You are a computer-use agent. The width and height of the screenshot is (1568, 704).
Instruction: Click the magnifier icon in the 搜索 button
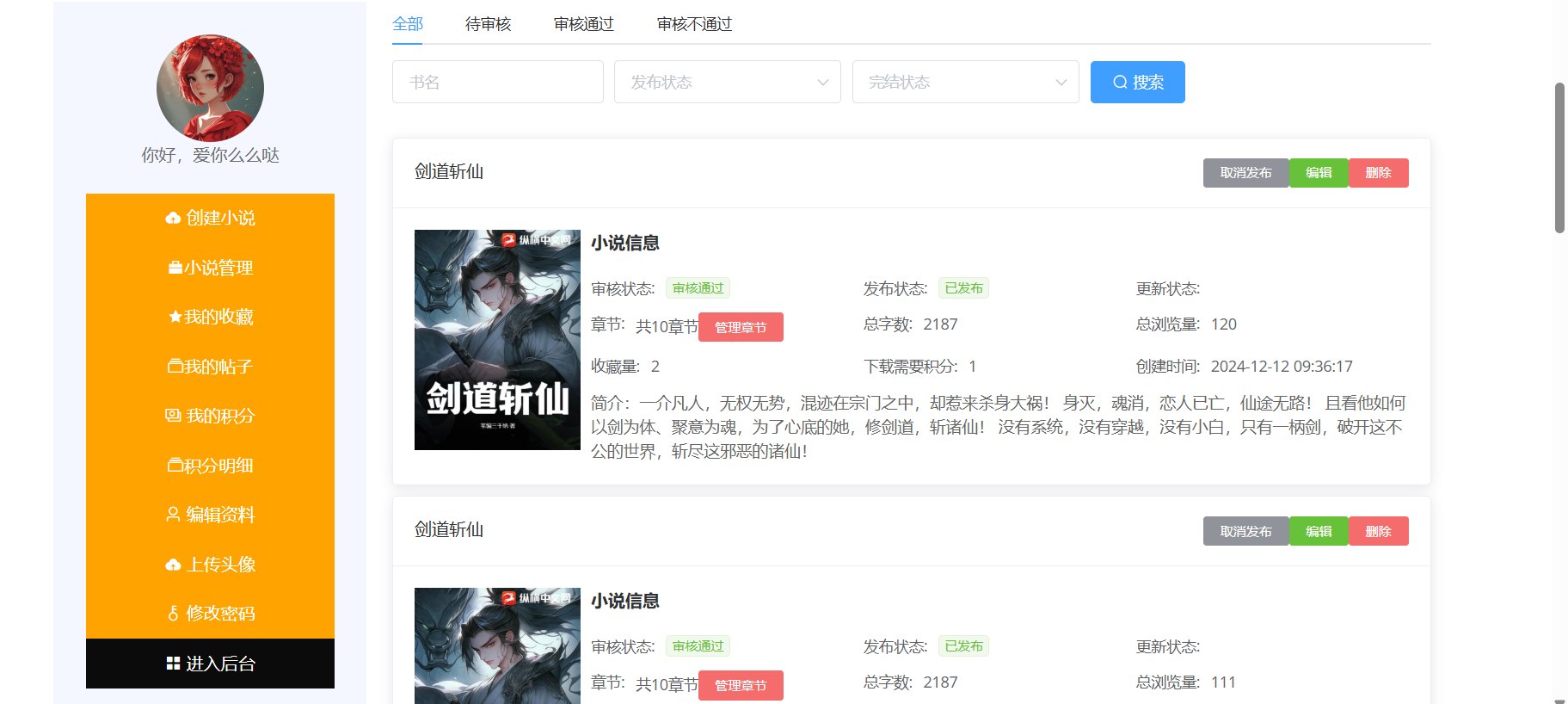[1120, 83]
